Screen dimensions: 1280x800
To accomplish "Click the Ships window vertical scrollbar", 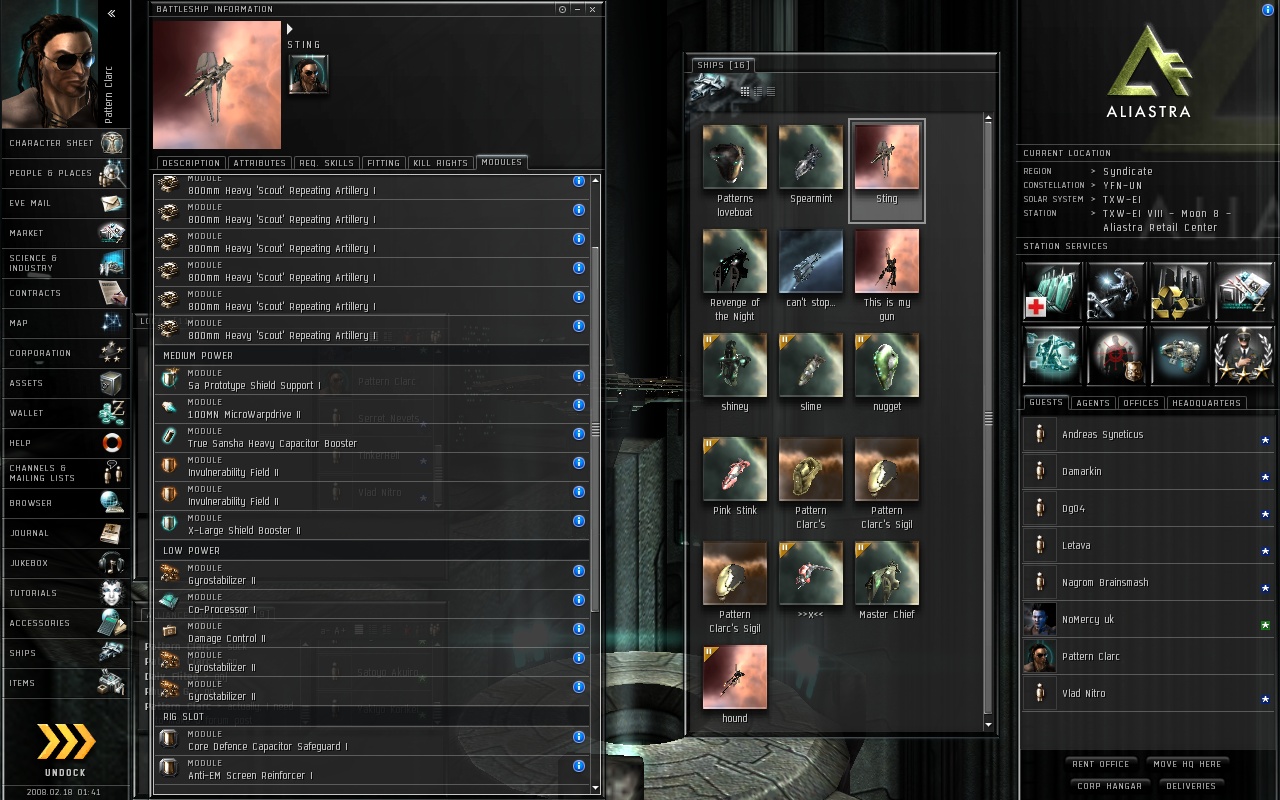I will click(x=988, y=417).
